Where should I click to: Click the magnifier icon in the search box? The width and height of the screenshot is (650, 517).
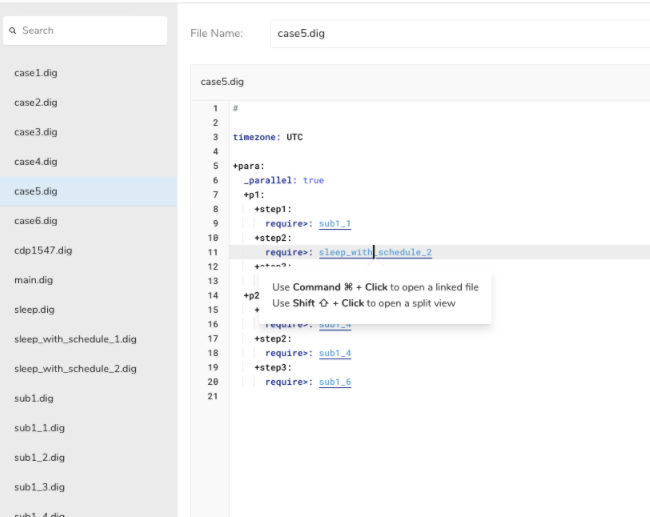[14, 31]
